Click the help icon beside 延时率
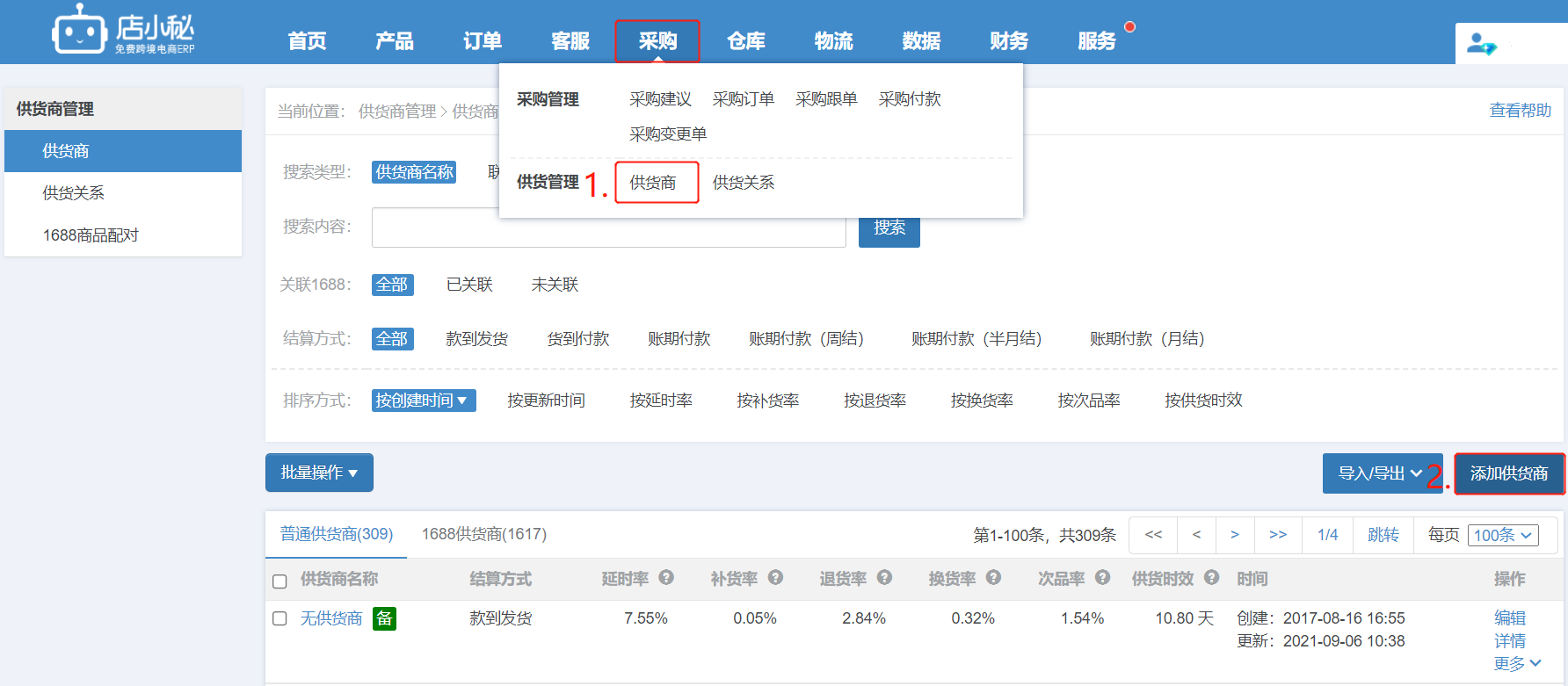This screenshot has height=686, width=1568. (x=666, y=577)
